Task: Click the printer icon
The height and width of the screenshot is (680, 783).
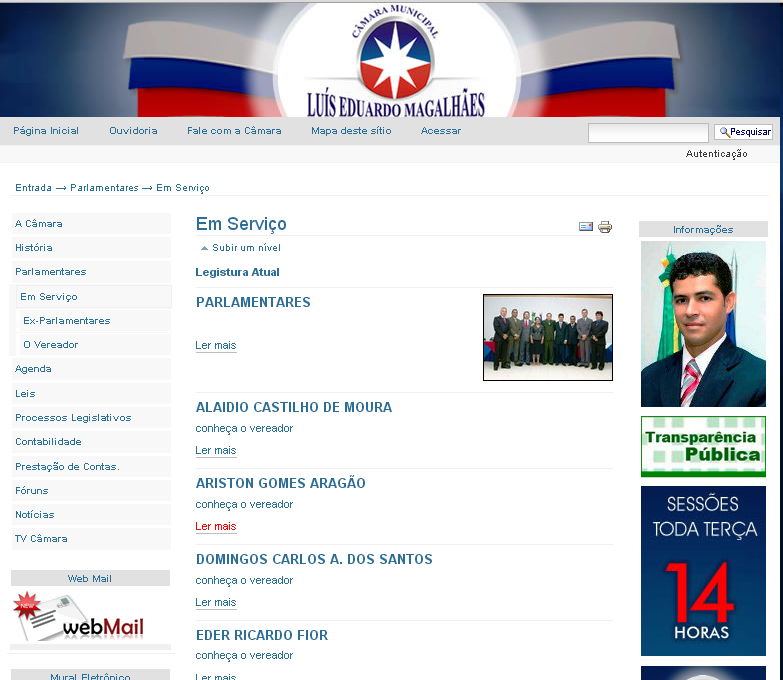Action: pos(605,227)
